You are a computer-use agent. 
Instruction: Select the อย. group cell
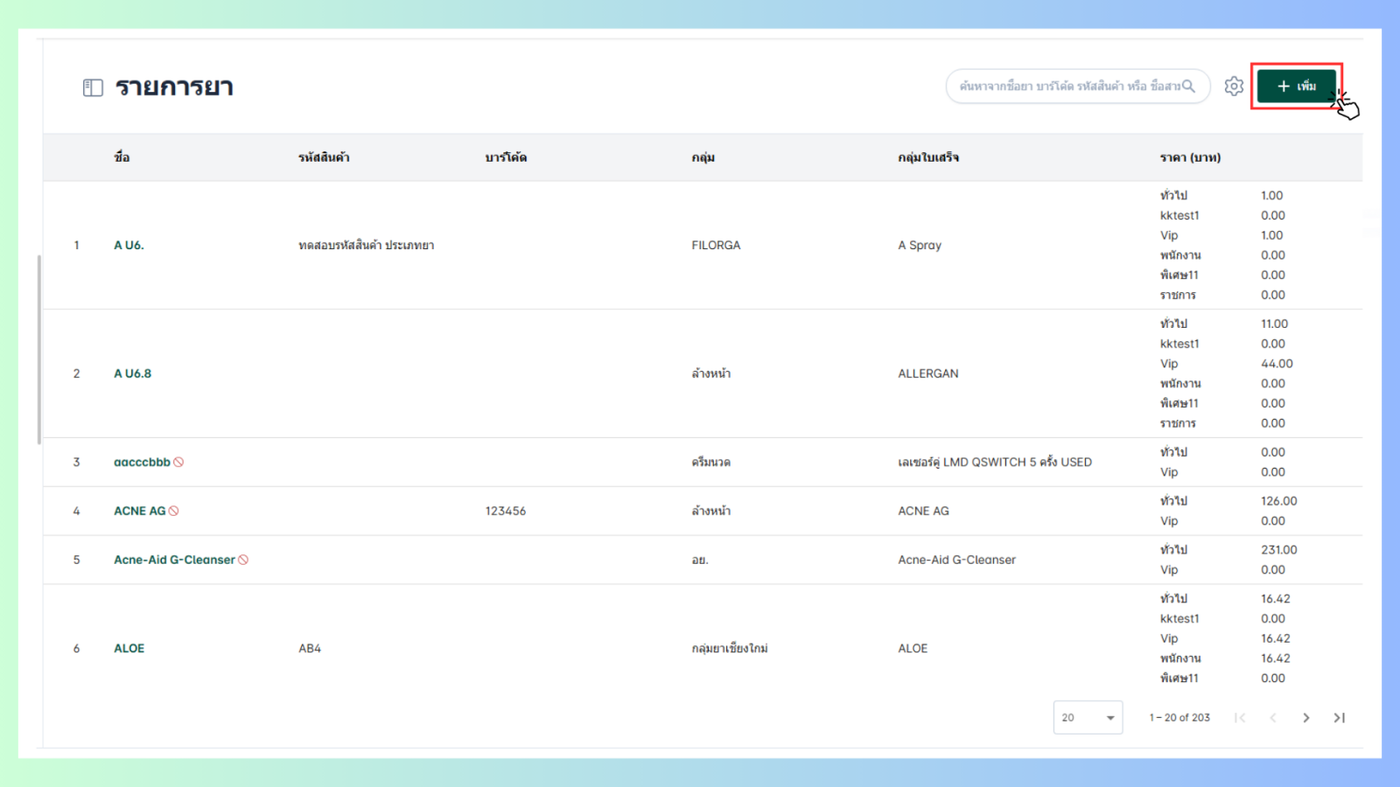point(700,560)
